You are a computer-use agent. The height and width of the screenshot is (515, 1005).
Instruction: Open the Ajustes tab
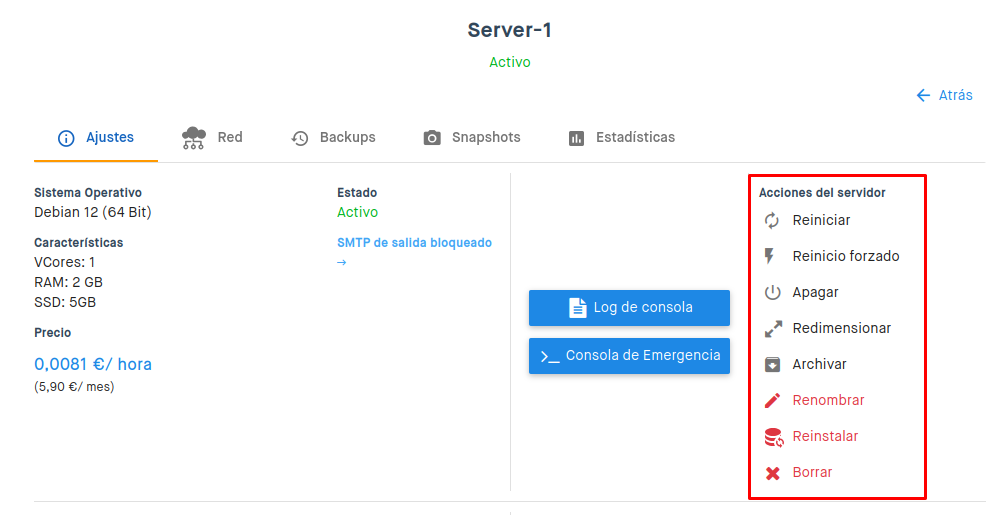click(96, 138)
